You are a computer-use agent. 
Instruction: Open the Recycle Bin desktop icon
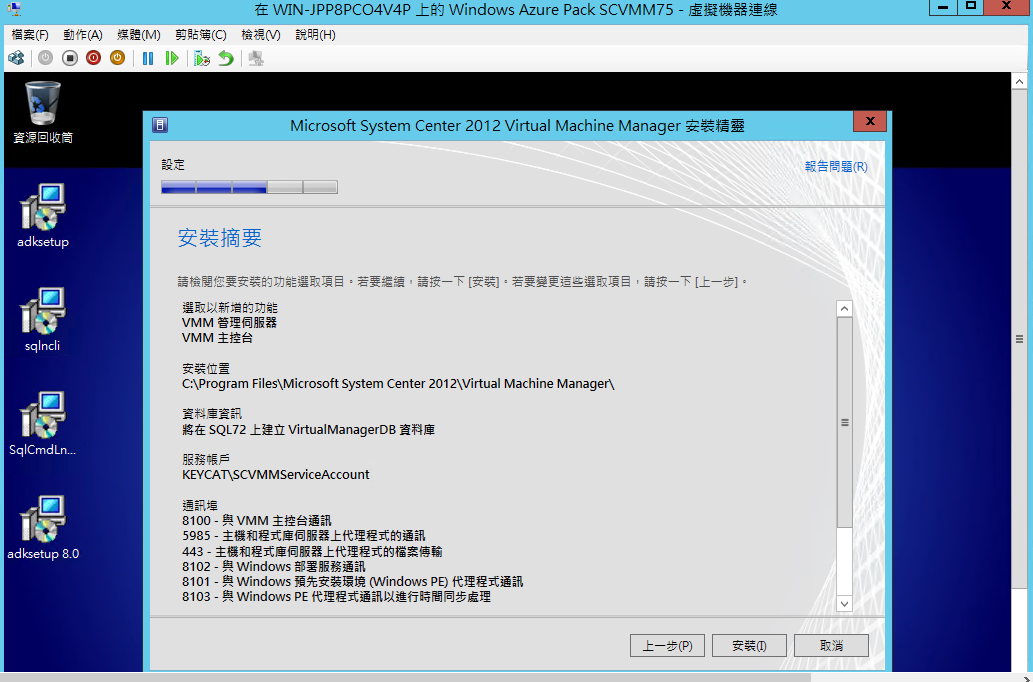[x=43, y=112]
